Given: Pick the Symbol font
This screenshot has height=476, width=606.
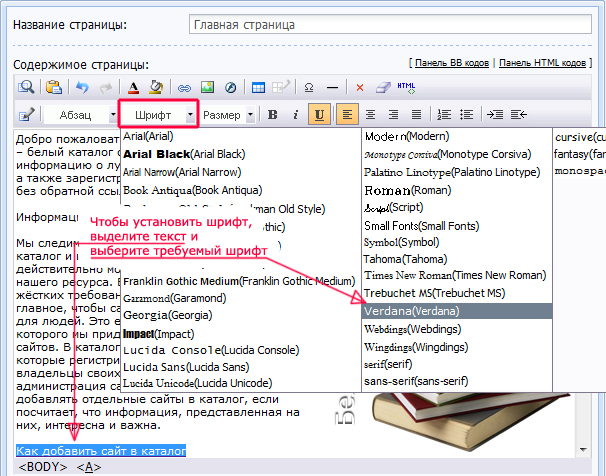Looking at the screenshot, I should tap(402, 243).
